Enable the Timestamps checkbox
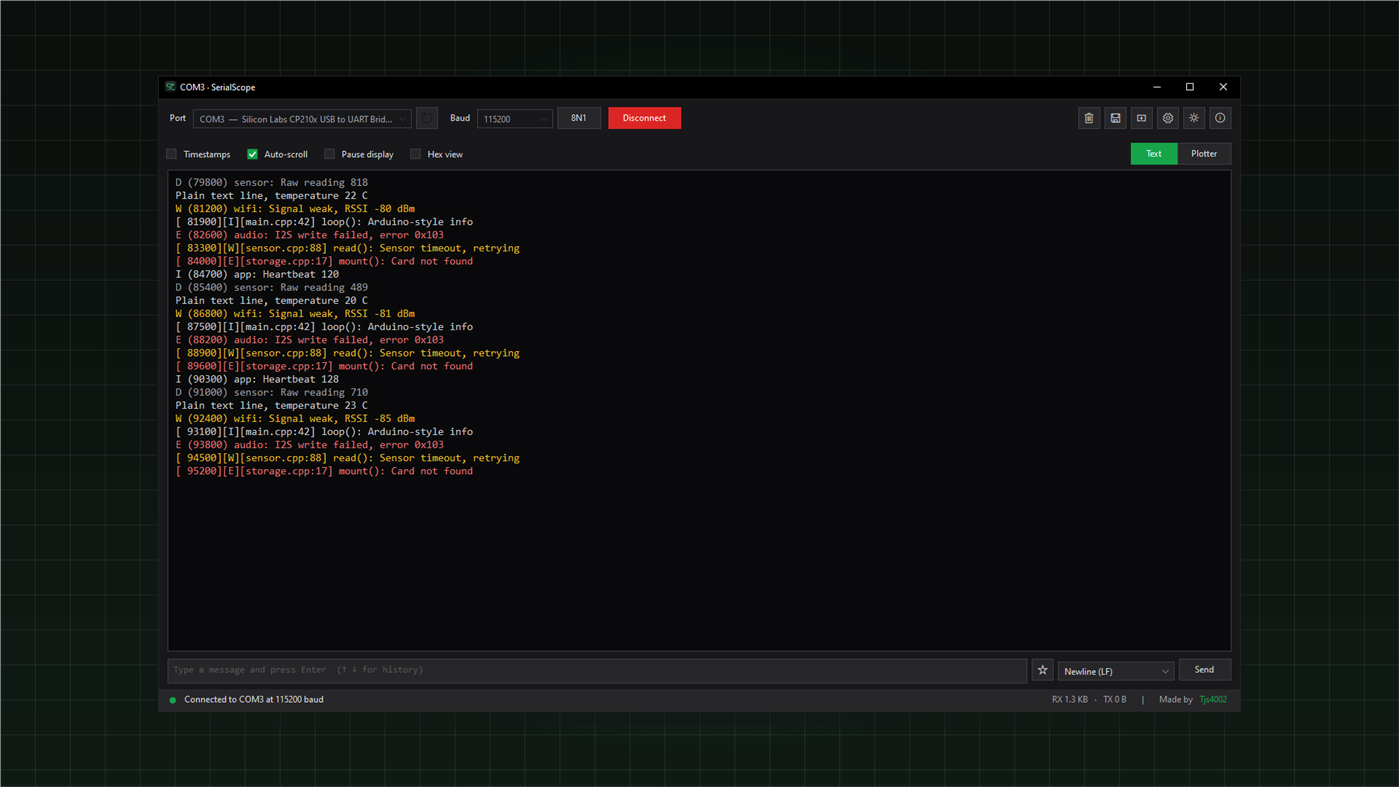The width and height of the screenshot is (1399, 787). [172, 154]
